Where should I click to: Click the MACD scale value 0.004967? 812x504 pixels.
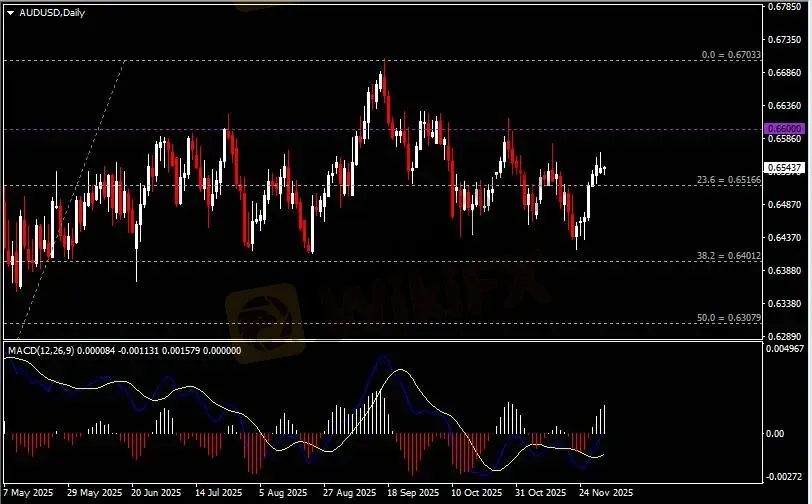785,349
